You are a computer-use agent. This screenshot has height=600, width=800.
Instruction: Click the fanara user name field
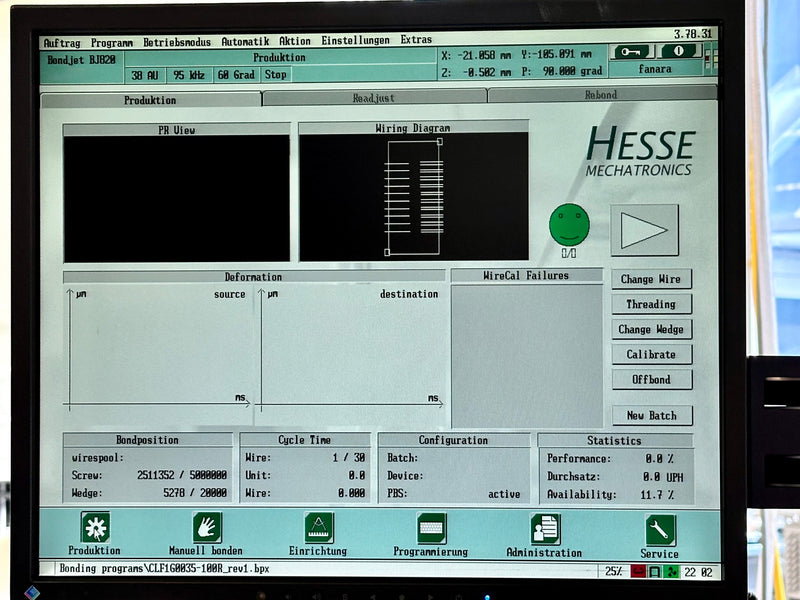(656, 68)
